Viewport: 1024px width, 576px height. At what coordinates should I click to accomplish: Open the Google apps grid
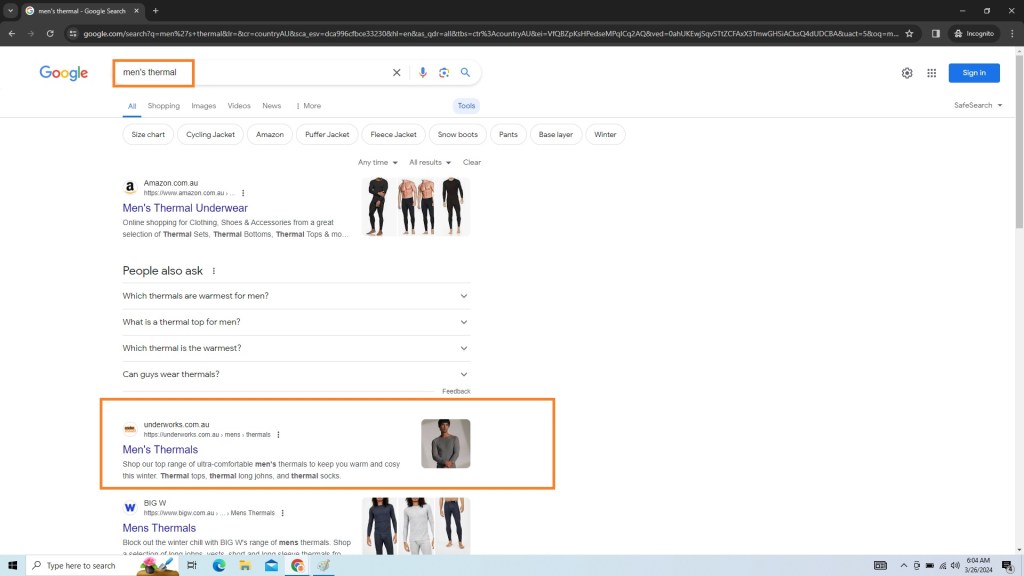[x=931, y=73]
